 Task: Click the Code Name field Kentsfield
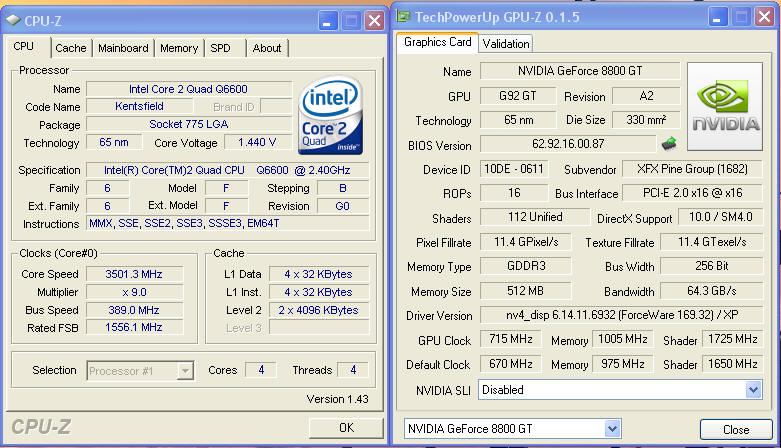pos(139,106)
